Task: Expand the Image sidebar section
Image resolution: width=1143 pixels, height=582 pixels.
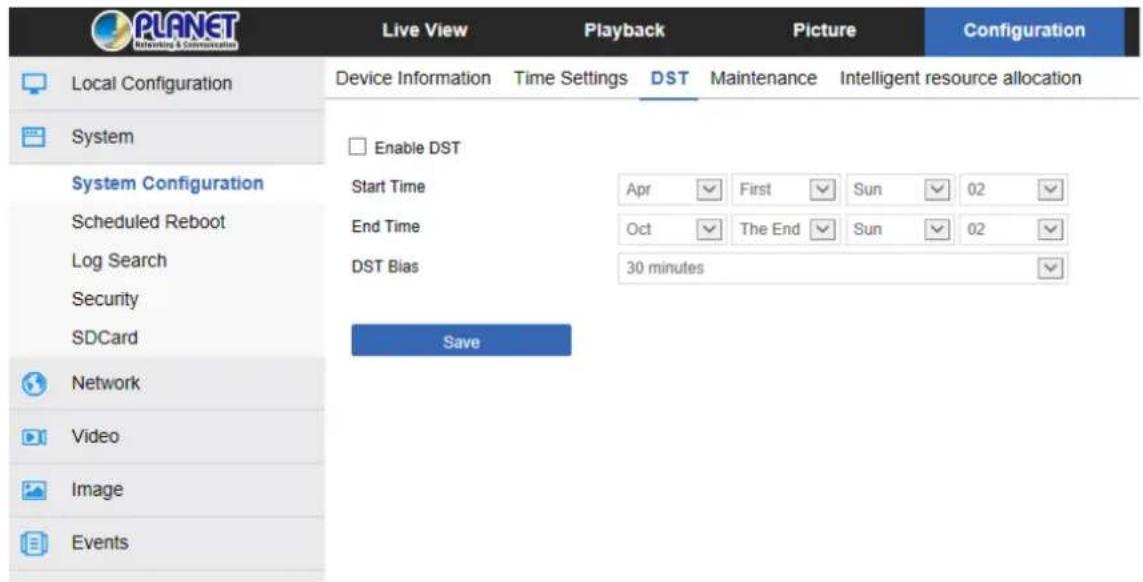Action: (x=167, y=490)
